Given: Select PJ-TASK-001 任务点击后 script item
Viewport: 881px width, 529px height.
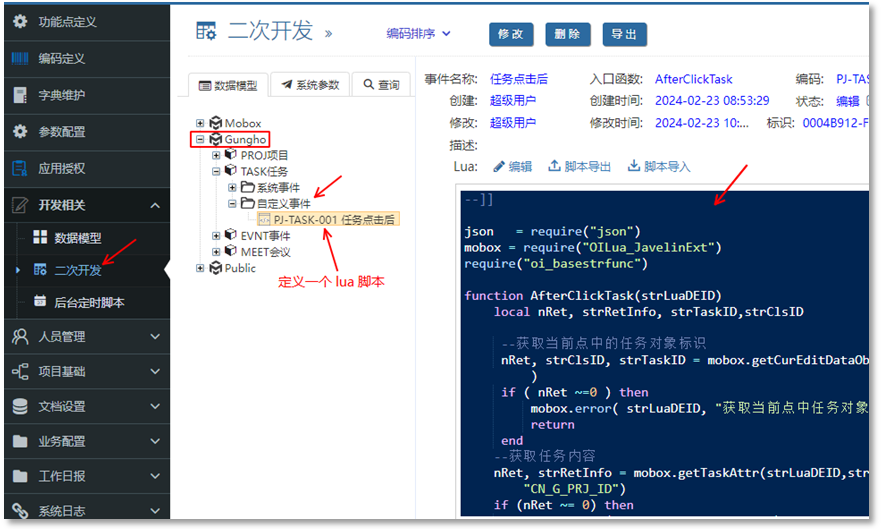Looking at the screenshot, I should [334, 219].
